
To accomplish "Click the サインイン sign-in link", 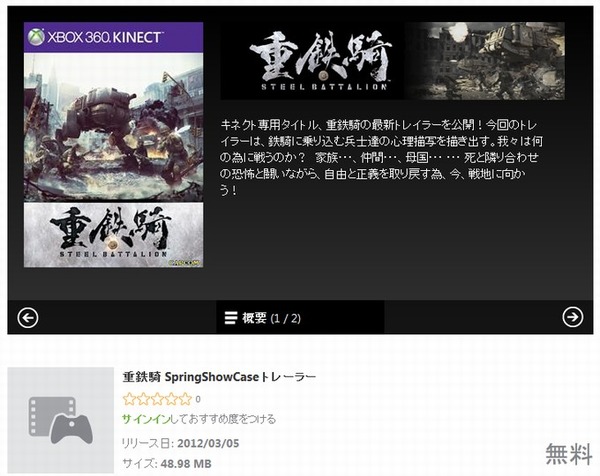I will pyautogui.click(x=146, y=419).
